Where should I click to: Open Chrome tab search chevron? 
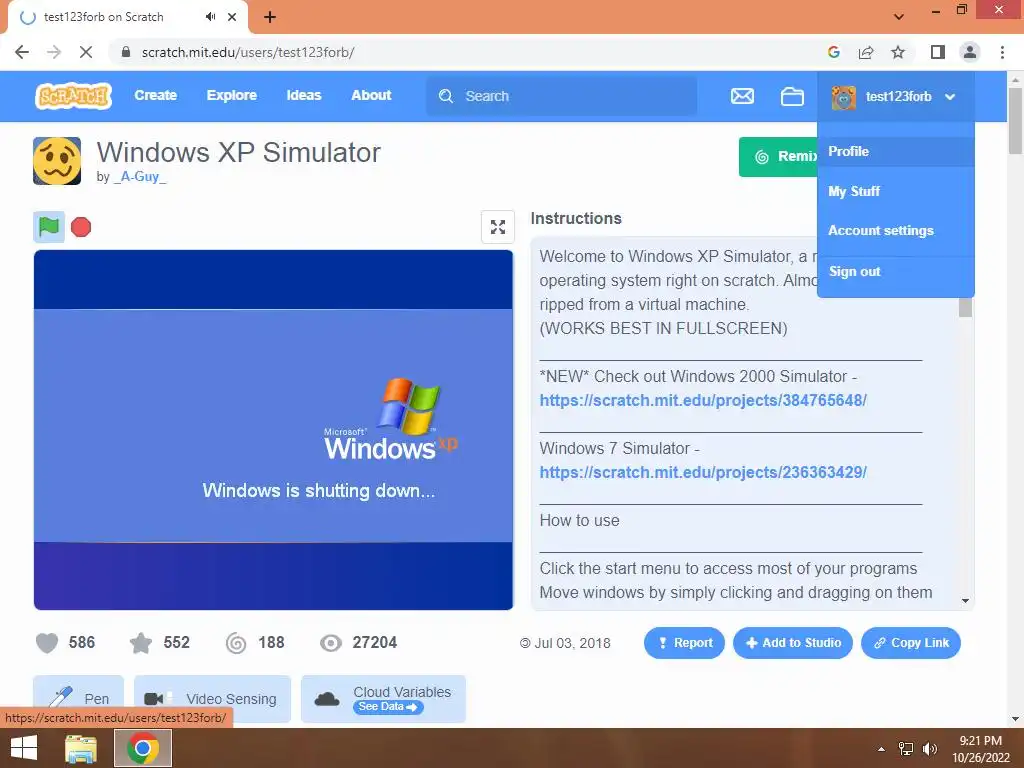(x=899, y=16)
